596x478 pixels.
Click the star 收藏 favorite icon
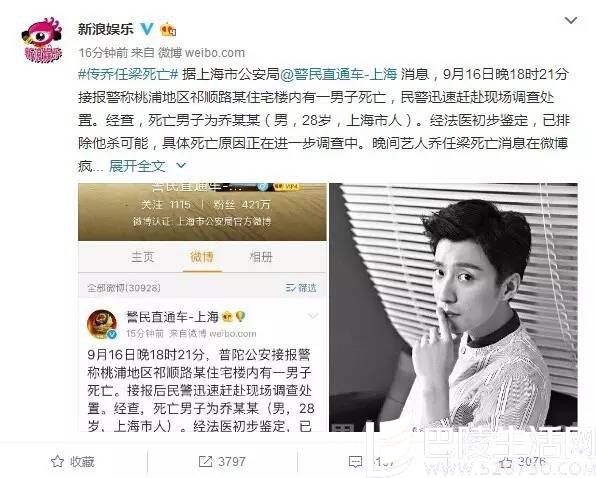coord(57,462)
